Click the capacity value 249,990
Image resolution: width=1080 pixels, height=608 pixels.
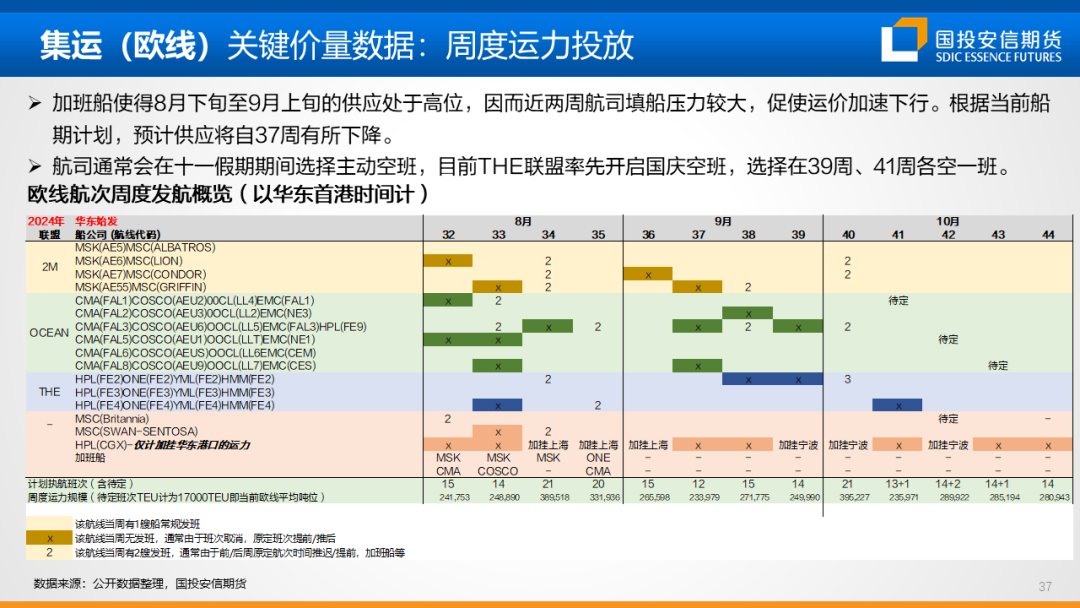[x=804, y=497]
